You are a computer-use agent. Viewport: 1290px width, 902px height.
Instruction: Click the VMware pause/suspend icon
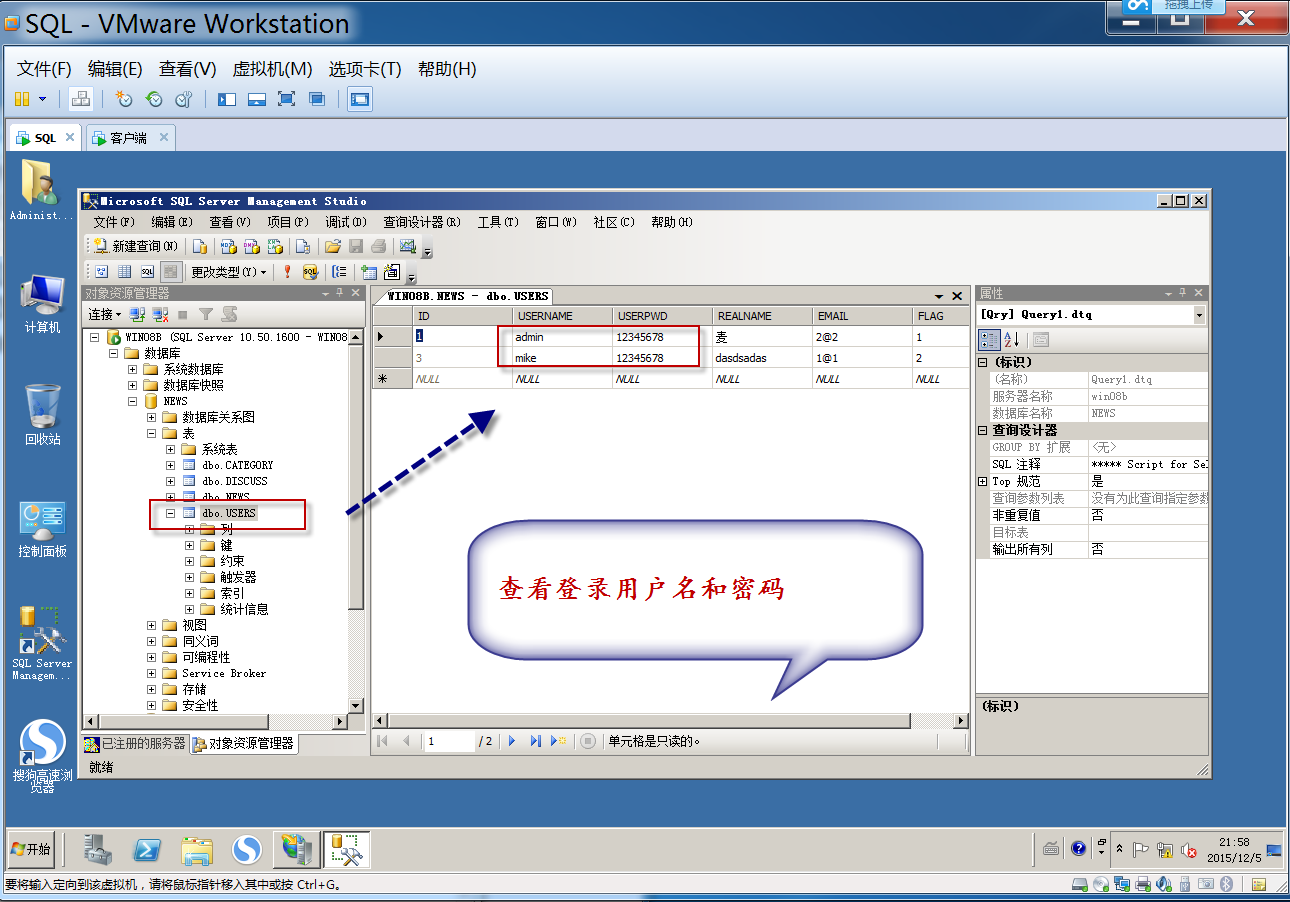[x=22, y=99]
